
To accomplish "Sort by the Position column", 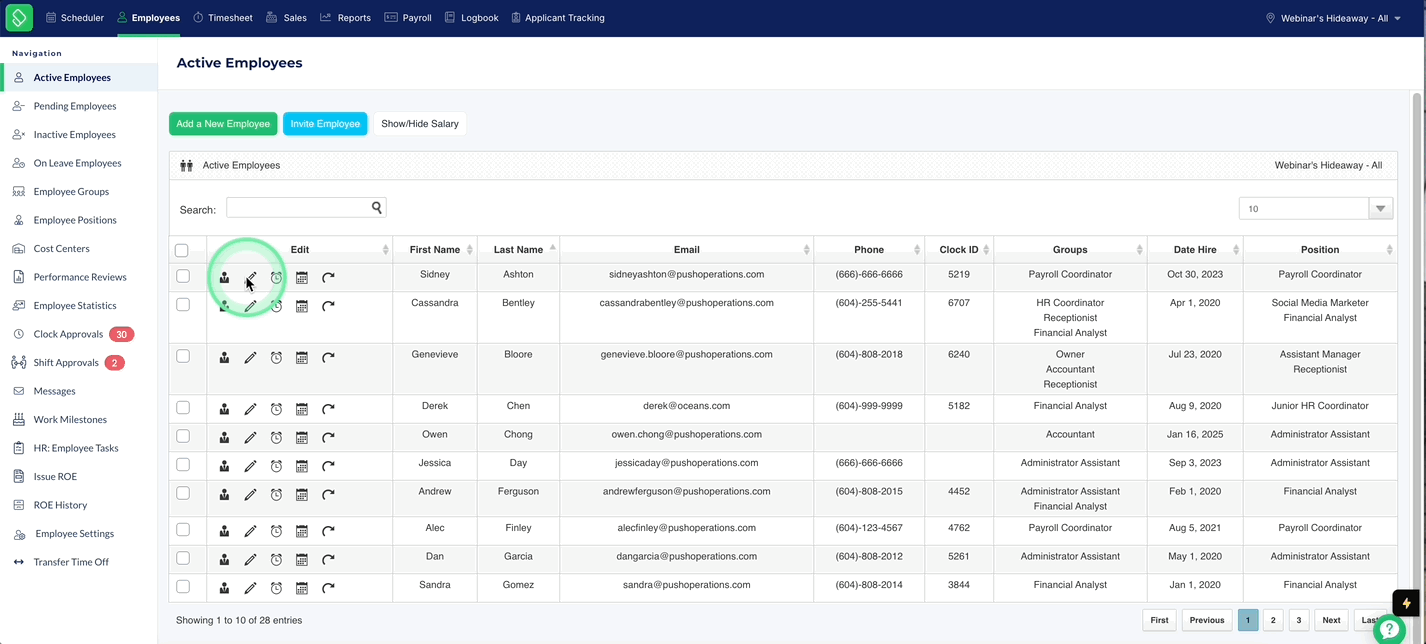I will 1319,249.
